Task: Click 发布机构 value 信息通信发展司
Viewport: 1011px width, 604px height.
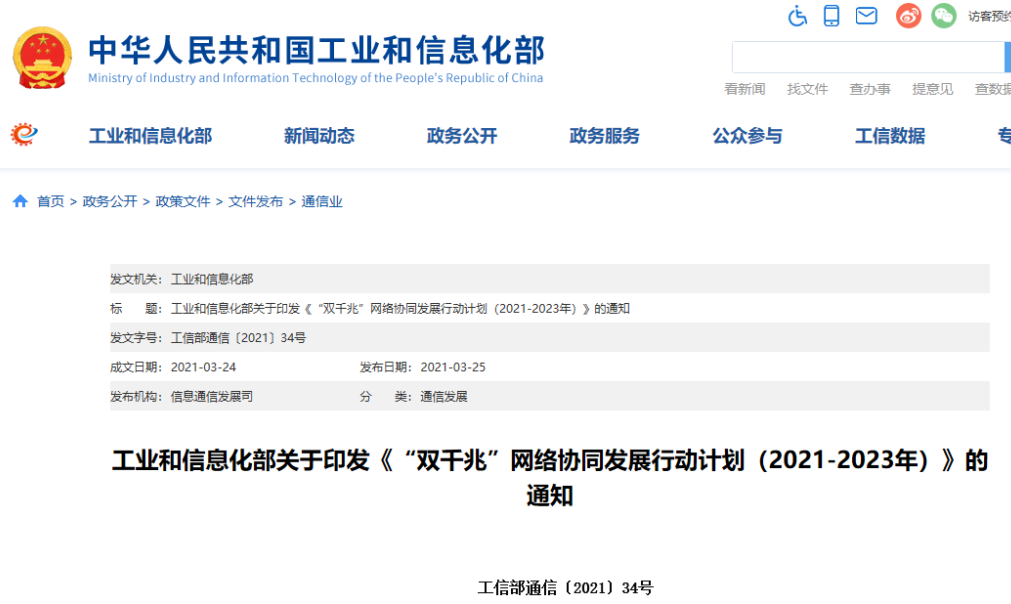Action: pos(211,396)
